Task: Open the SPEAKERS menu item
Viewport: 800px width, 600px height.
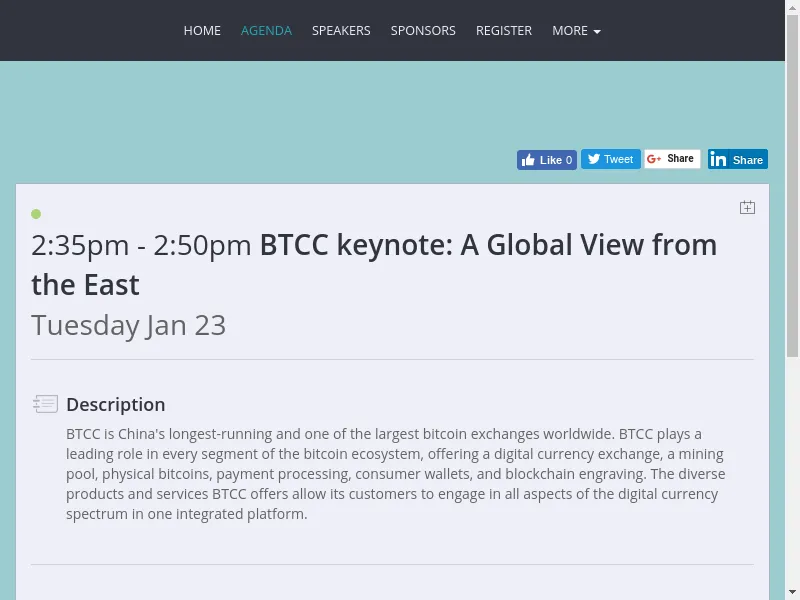Action: pyautogui.click(x=341, y=31)
